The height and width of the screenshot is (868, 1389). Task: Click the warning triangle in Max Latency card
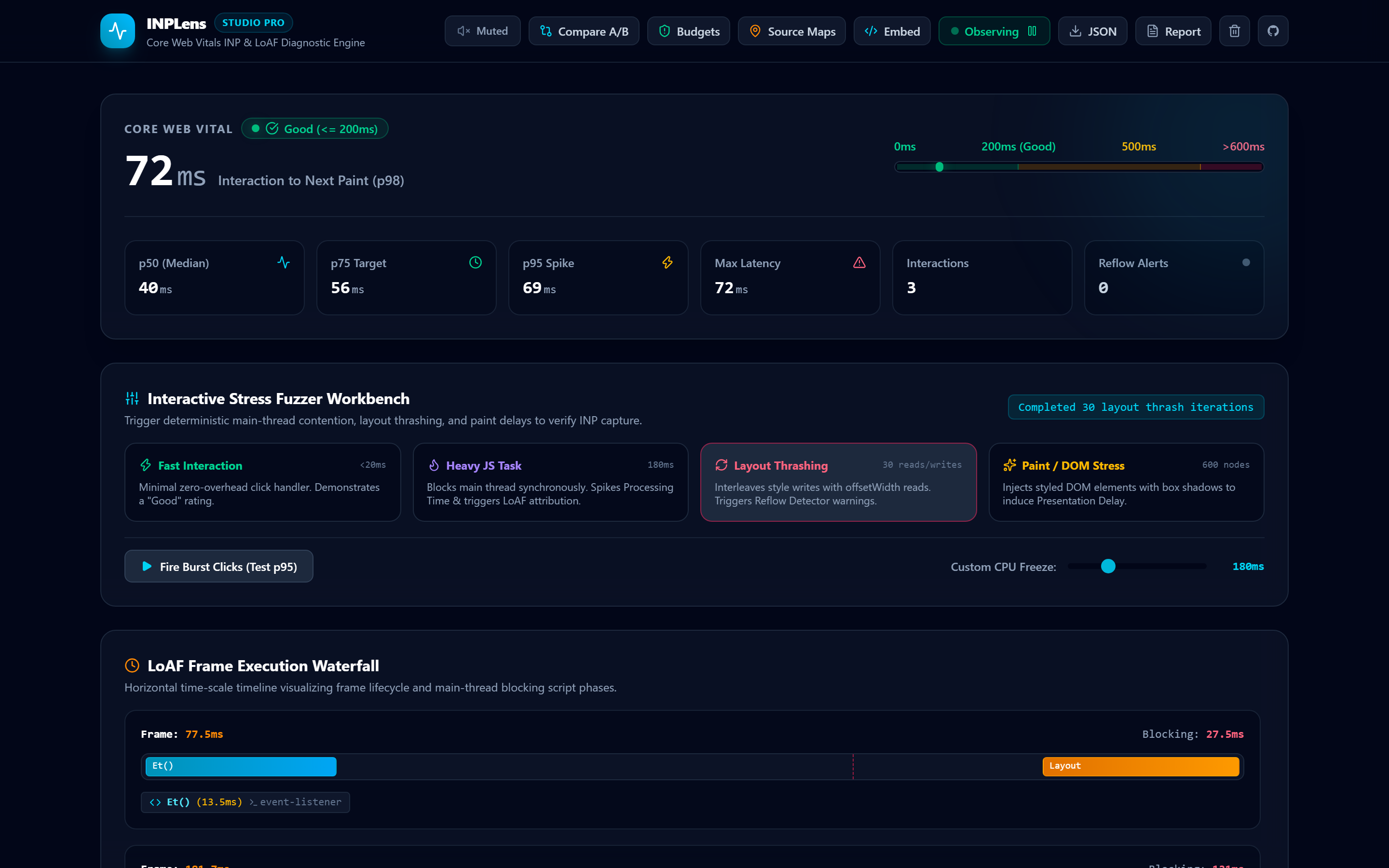[859, 262]
